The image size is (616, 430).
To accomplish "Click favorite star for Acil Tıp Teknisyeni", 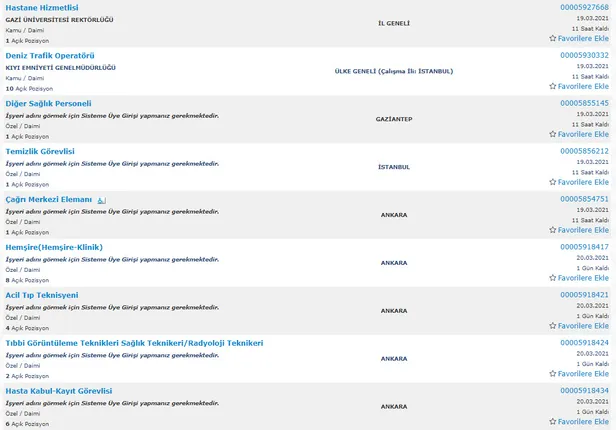I will coord(553,326).
